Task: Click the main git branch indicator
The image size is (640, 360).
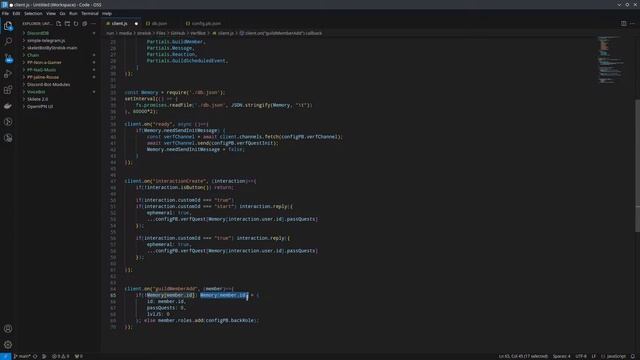Action: tap(22, 356)
